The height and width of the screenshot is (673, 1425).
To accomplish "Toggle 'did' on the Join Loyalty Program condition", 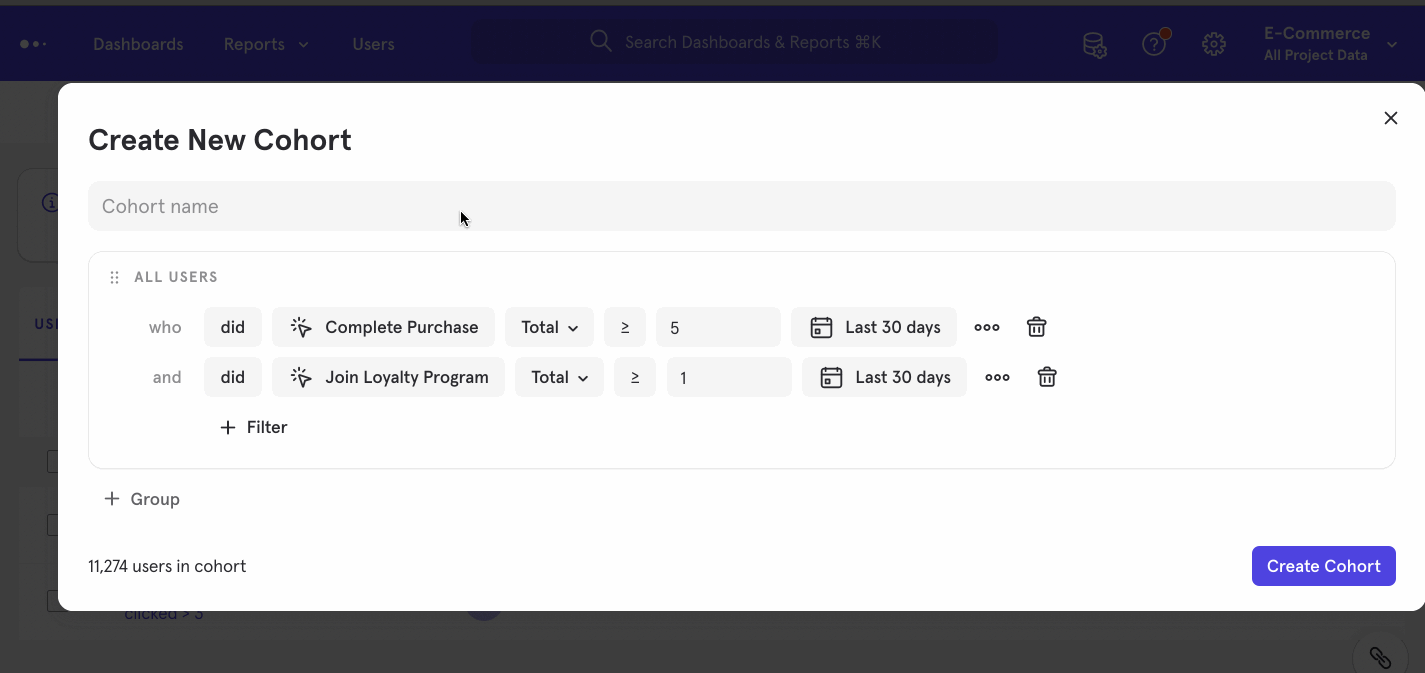I will tap(232, 377).
